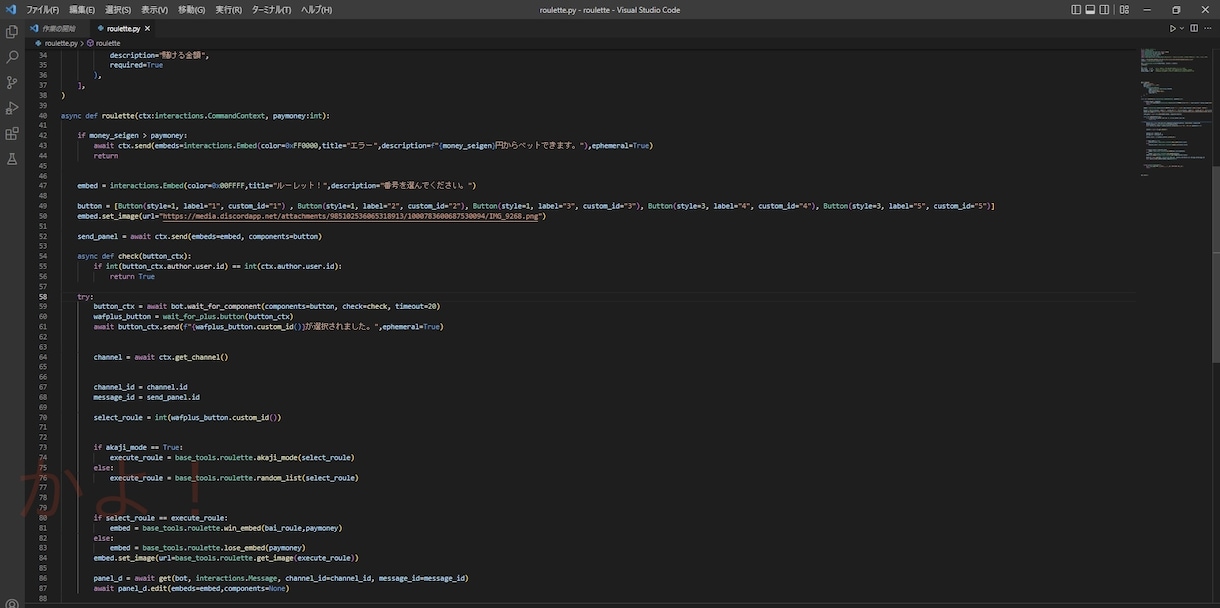Viewport: 1220px width, 608px height.
Task: Open the 表示(V) menu
Action: coord(154,9)
